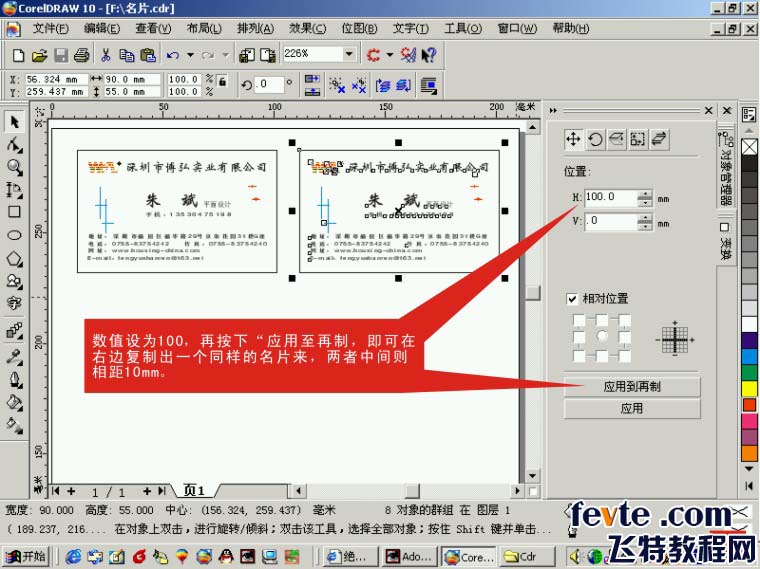Select the center anchor radio point
760x569 pixels.
point(602,335)
